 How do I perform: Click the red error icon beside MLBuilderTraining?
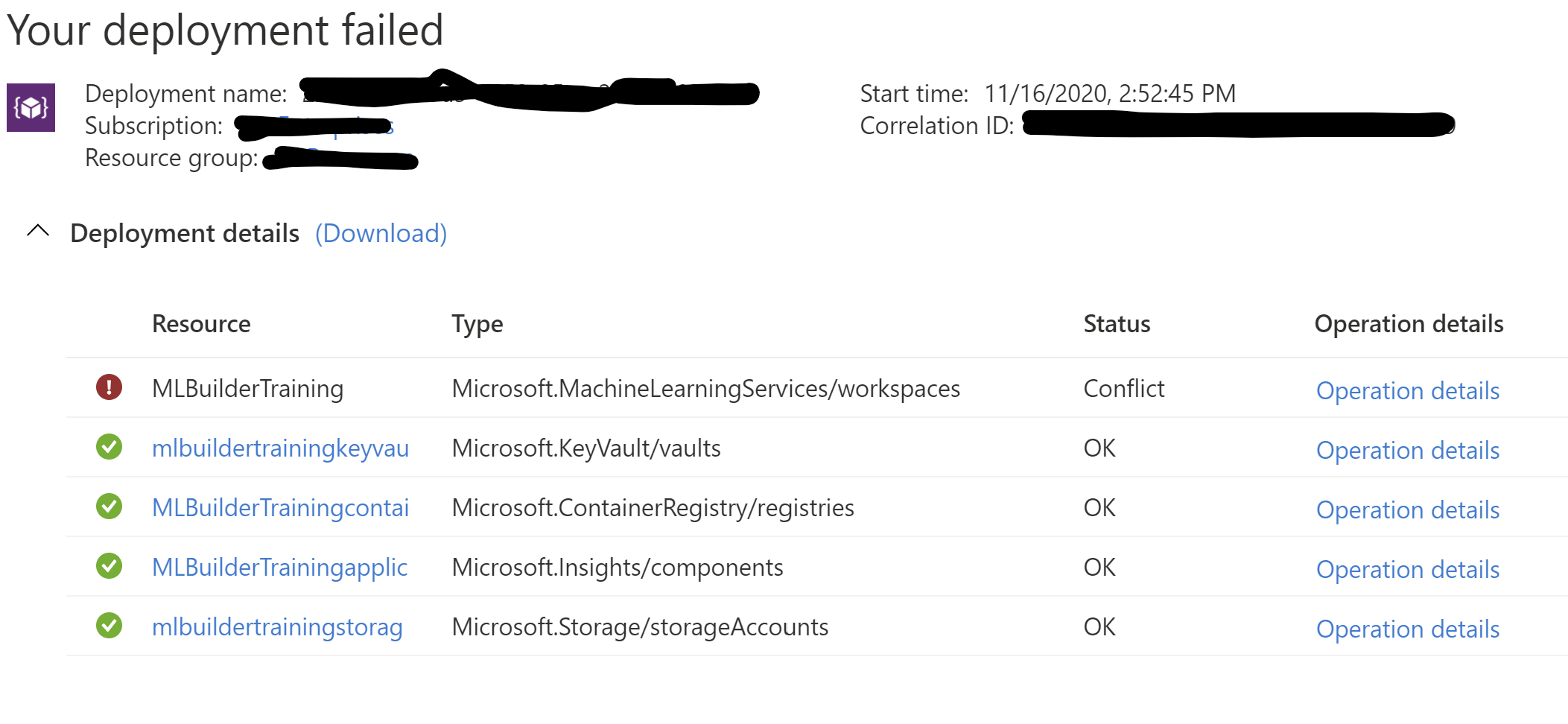tap(108, 388)
